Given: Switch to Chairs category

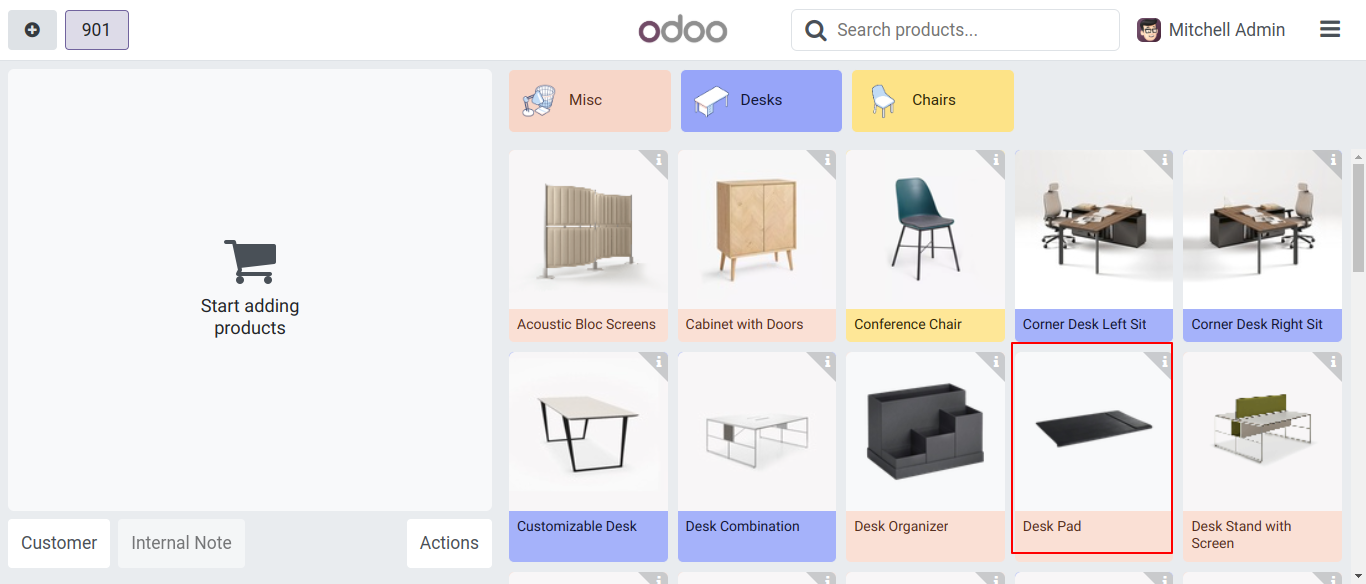Looking at the screenshot, I should tap(932, 100).
